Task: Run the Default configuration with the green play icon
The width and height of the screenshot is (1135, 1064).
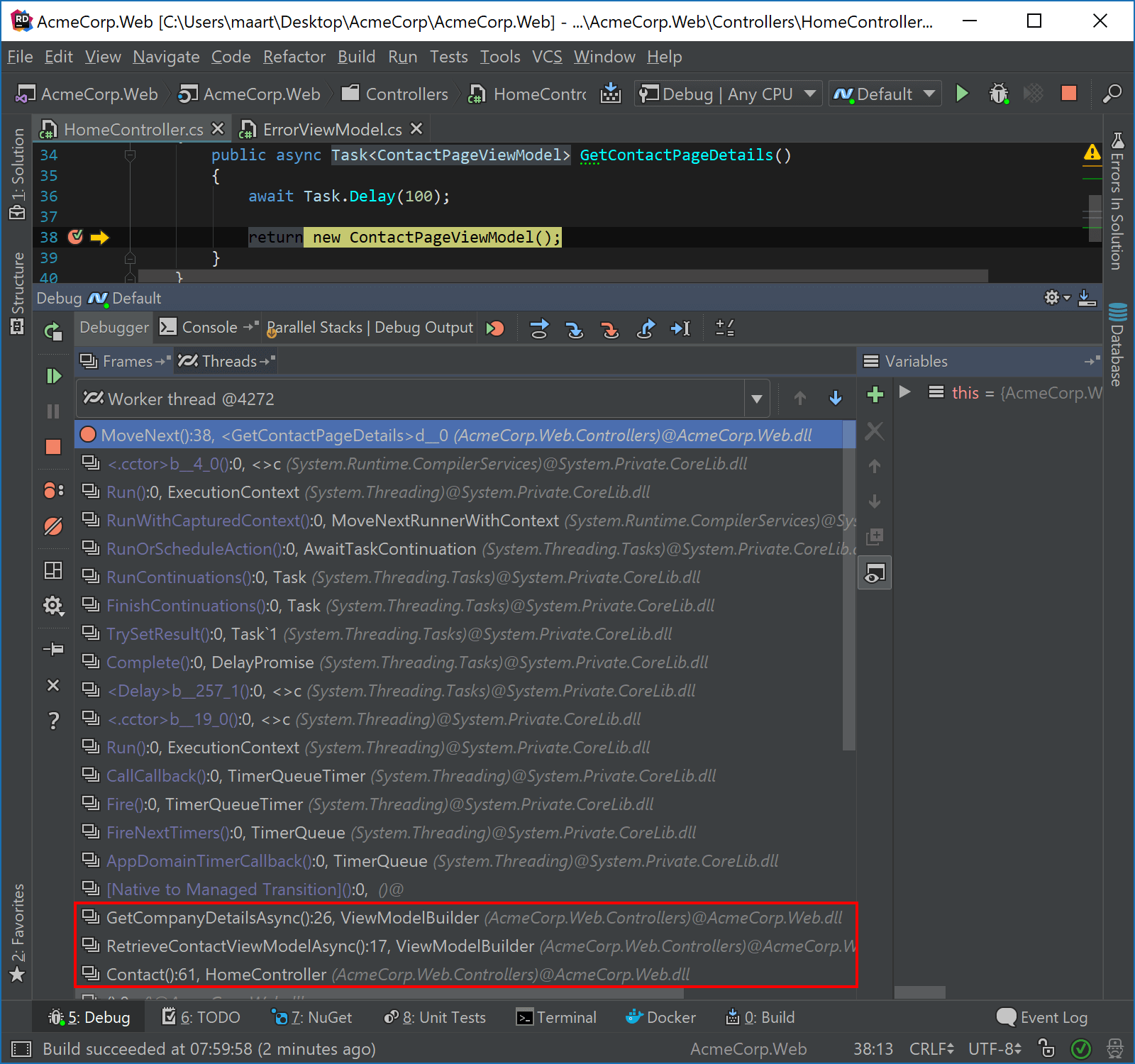Action: (x=962, y=94)
